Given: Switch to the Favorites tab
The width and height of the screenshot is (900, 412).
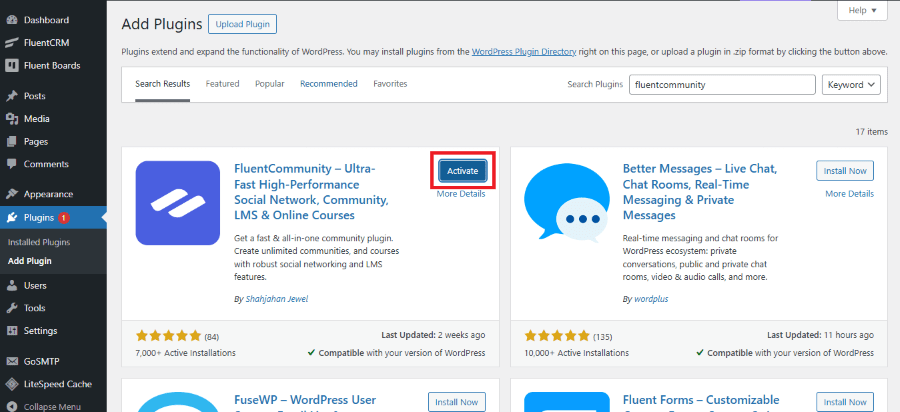Looking at the screenshot, I should [390, 84].
